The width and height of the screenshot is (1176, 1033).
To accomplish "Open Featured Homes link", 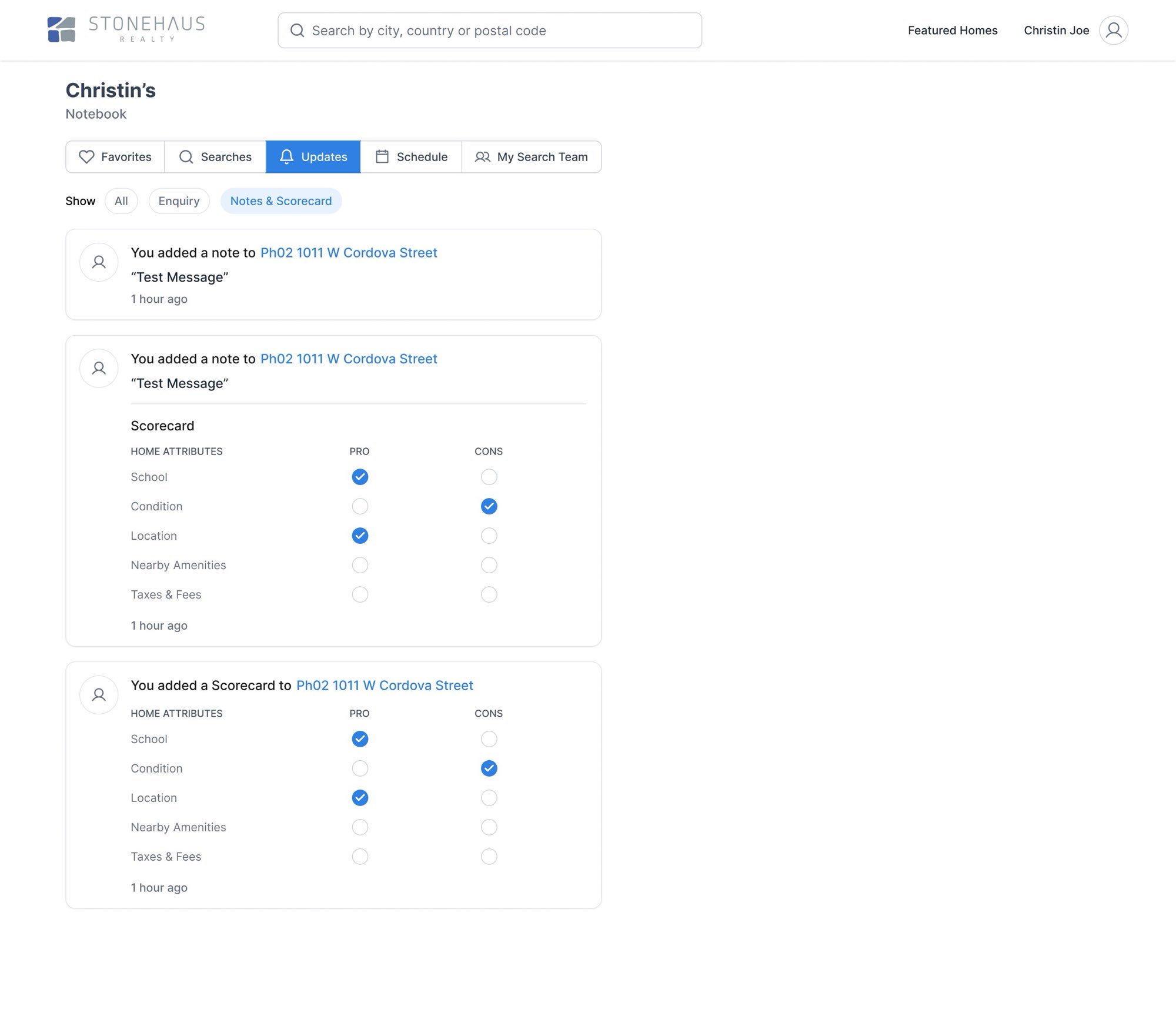I will coord(953,31).
